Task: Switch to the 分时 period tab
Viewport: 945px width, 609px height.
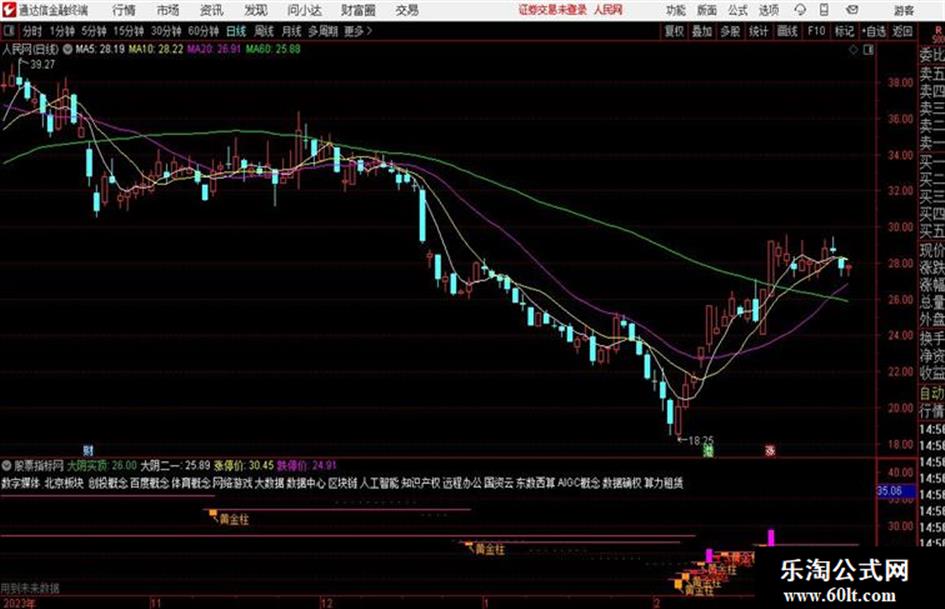Action: (x=33, y=31)
